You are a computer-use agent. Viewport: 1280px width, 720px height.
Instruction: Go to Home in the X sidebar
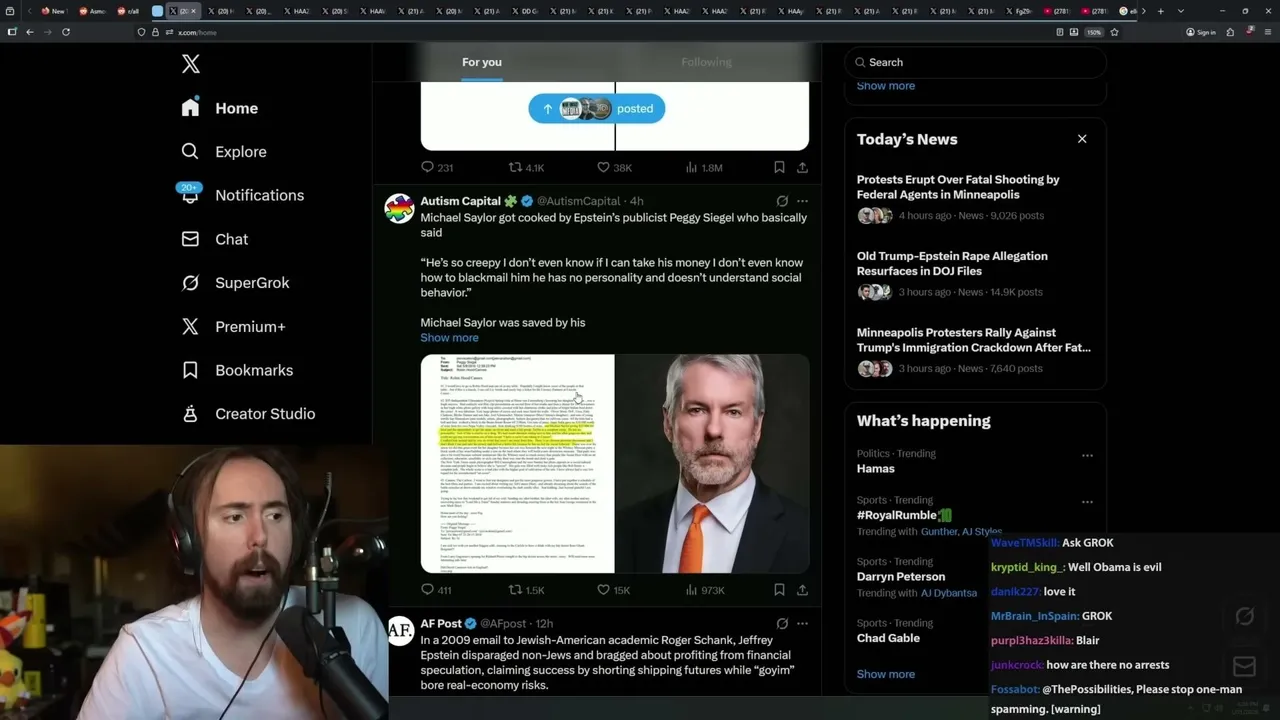pos(220,108)
